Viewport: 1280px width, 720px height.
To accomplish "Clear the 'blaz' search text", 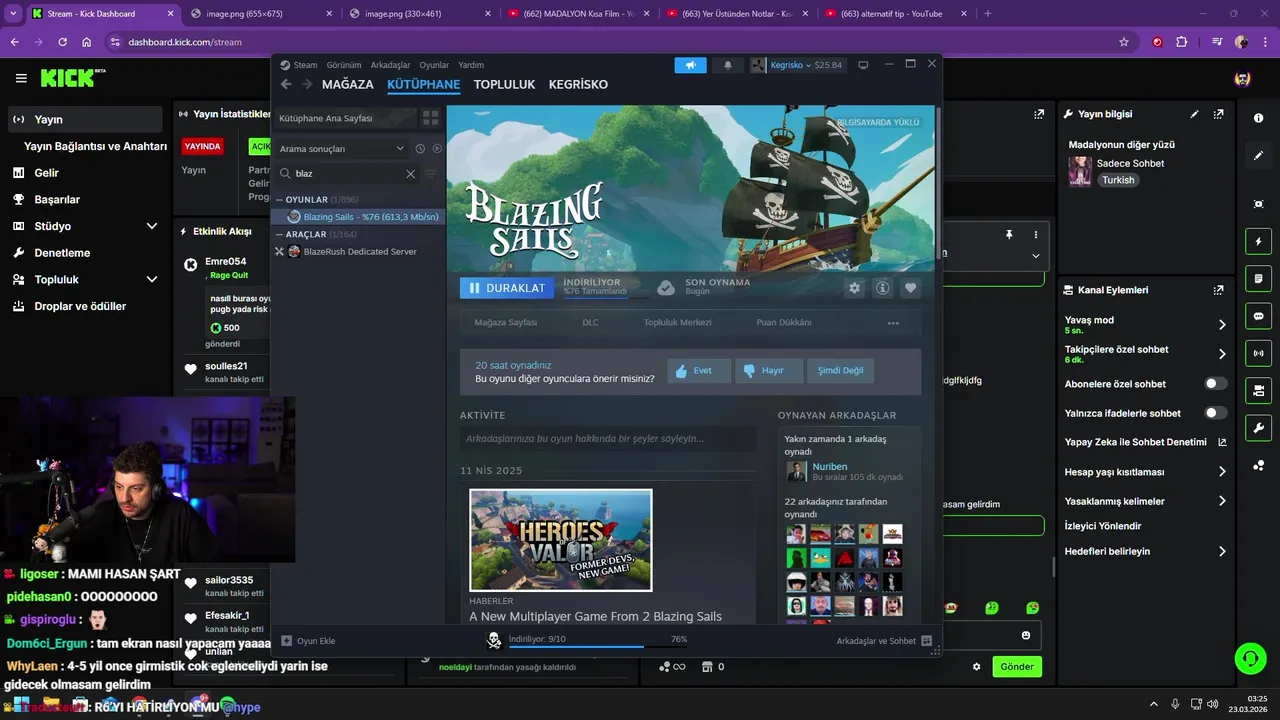I will tap(410, 173).
